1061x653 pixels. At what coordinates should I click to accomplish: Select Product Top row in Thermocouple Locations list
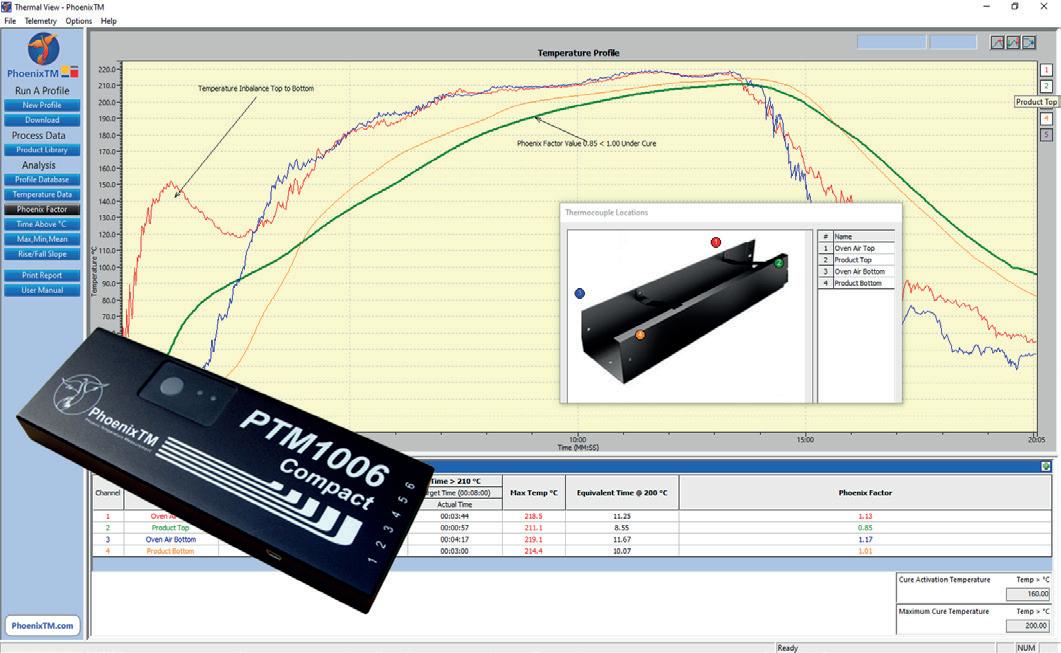856,260
